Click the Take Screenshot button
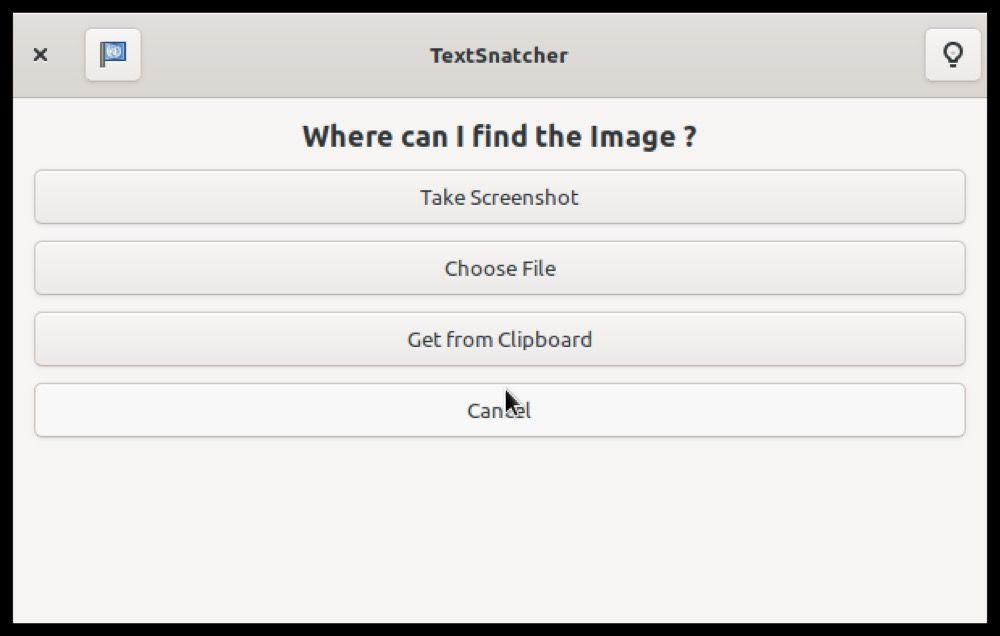Image resolution: width=1000 pixels, height=636 pixels. click(499, 197)
